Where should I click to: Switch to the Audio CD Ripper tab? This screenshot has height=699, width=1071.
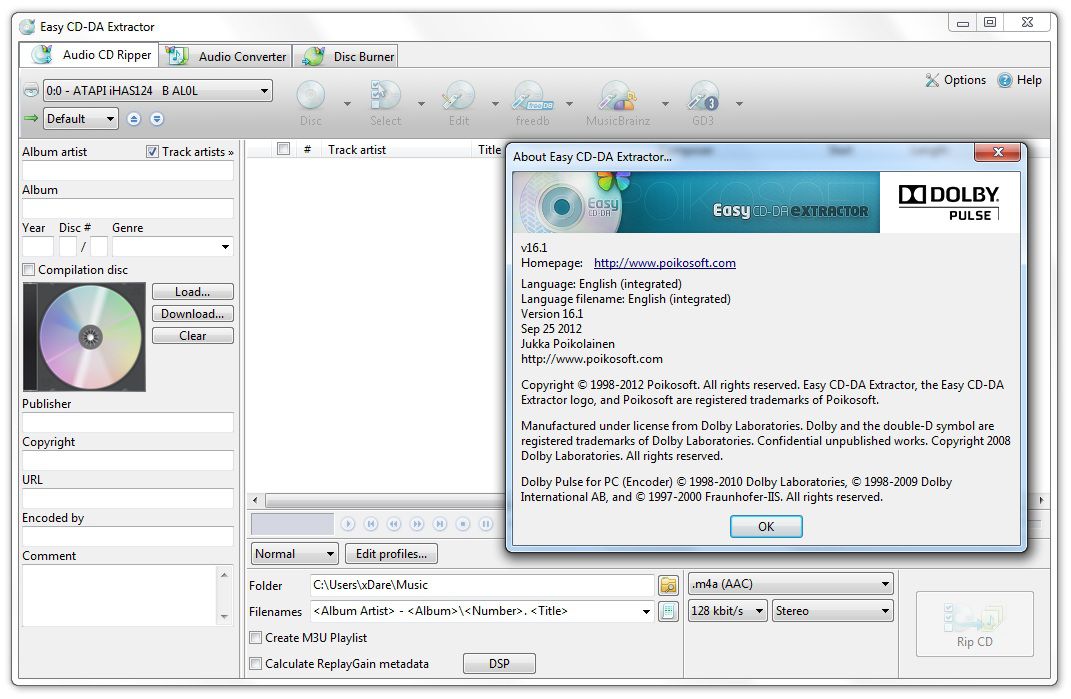(89, 55)
